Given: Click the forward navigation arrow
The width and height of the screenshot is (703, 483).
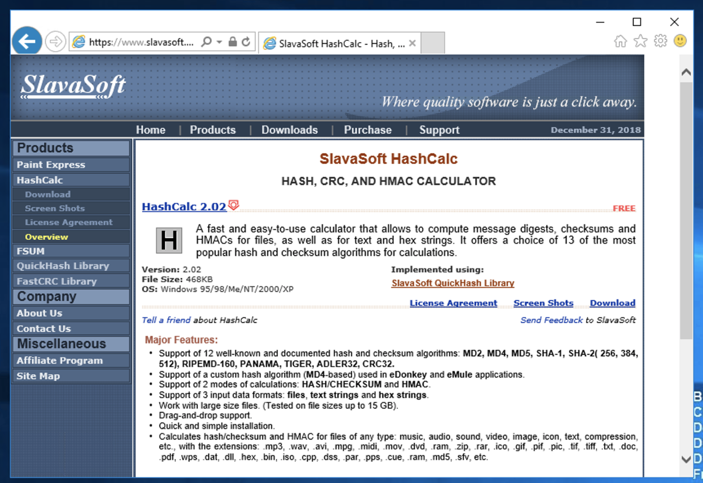Looking at the screenshot, I should click(x=56, y=42).
